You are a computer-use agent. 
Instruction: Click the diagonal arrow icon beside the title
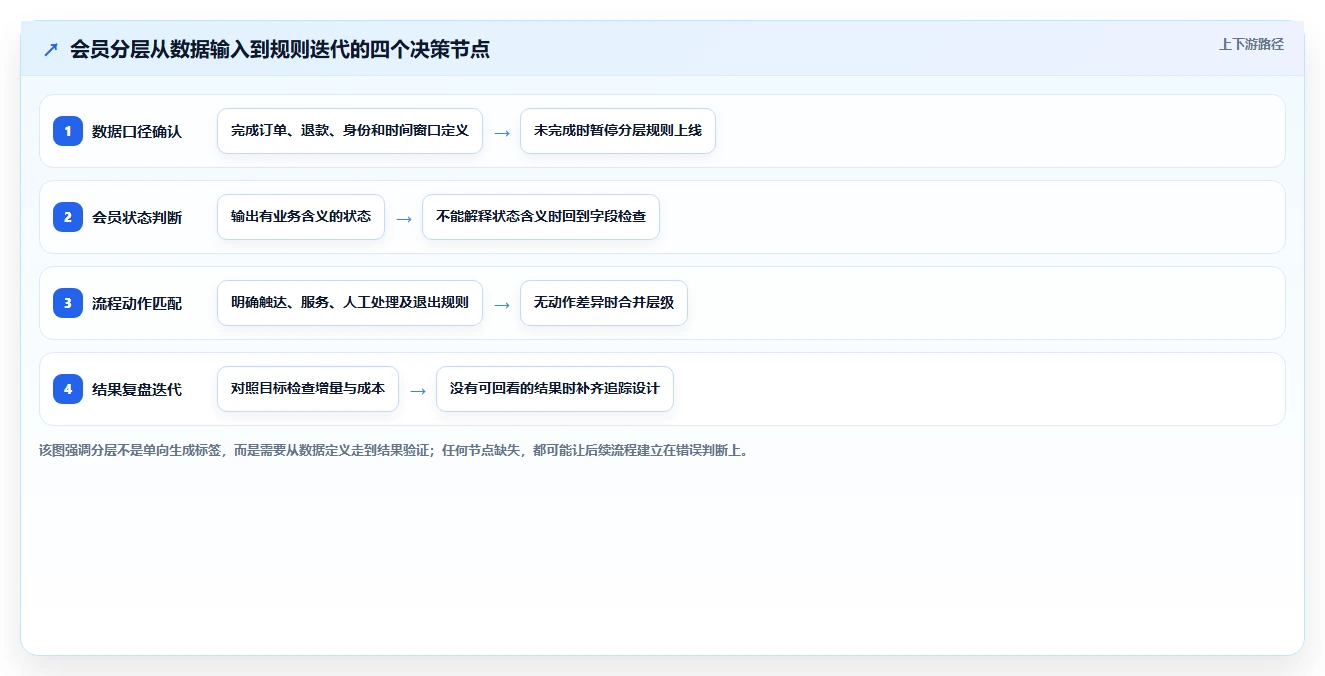click(x=51, y=49)
